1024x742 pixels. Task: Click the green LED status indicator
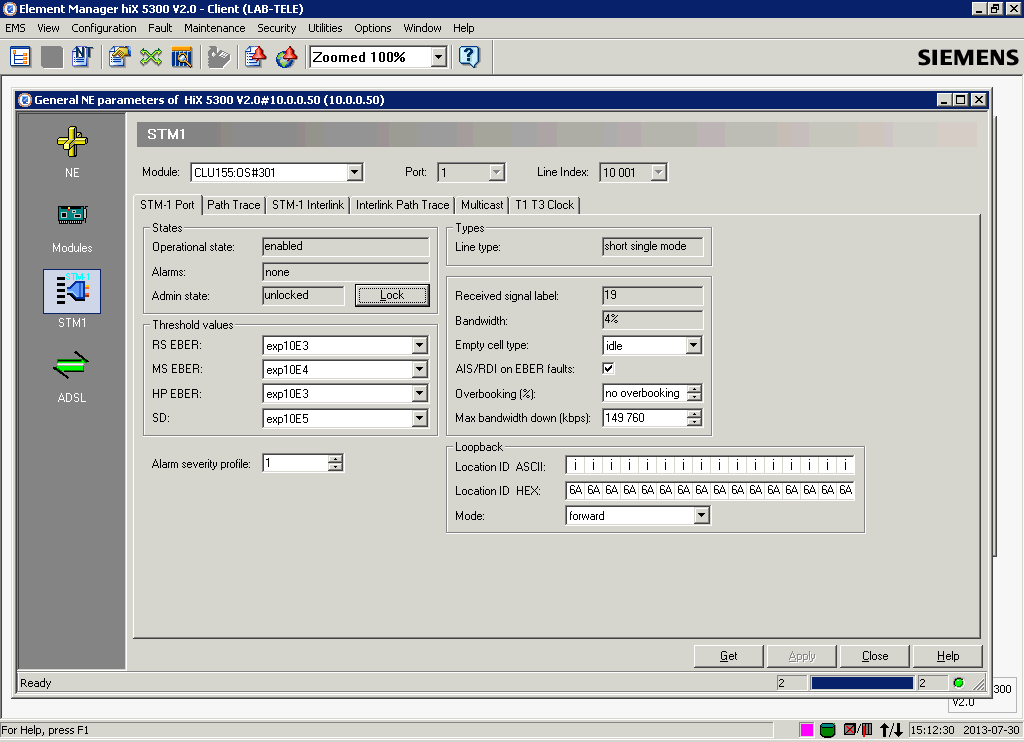959,683
